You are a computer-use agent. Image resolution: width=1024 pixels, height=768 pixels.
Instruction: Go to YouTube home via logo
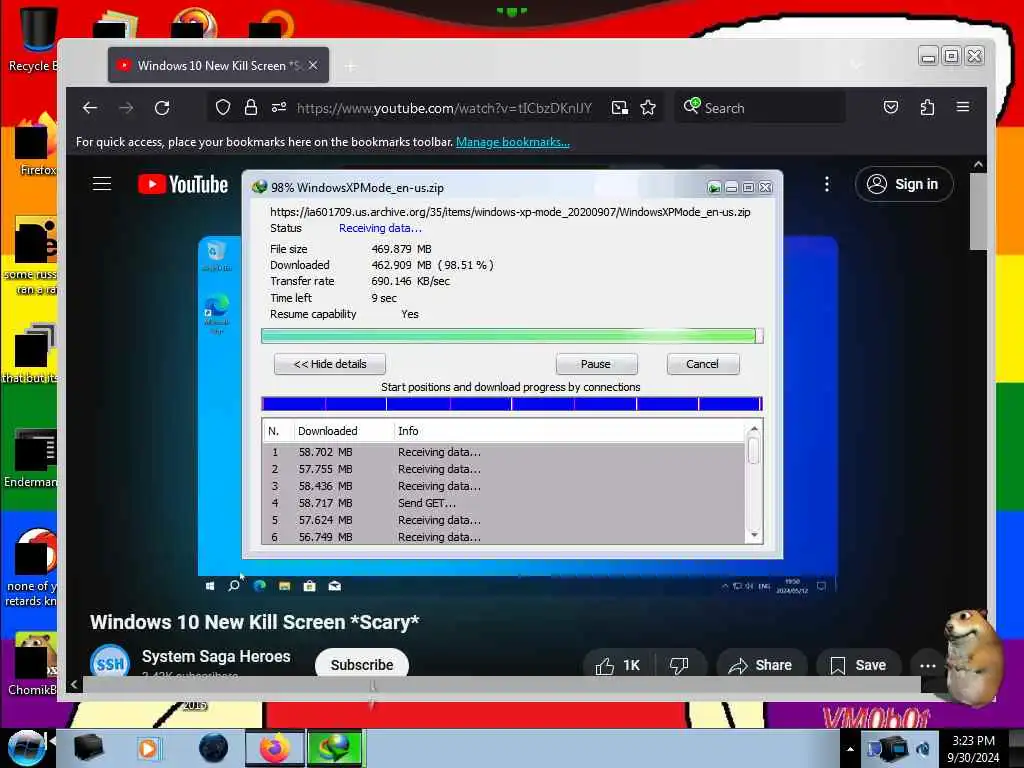(183, 185)
